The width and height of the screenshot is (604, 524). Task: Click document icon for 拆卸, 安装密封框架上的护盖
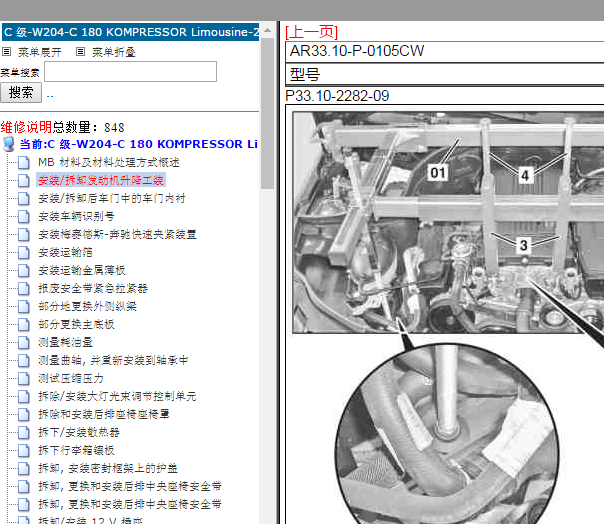(23, 469)
